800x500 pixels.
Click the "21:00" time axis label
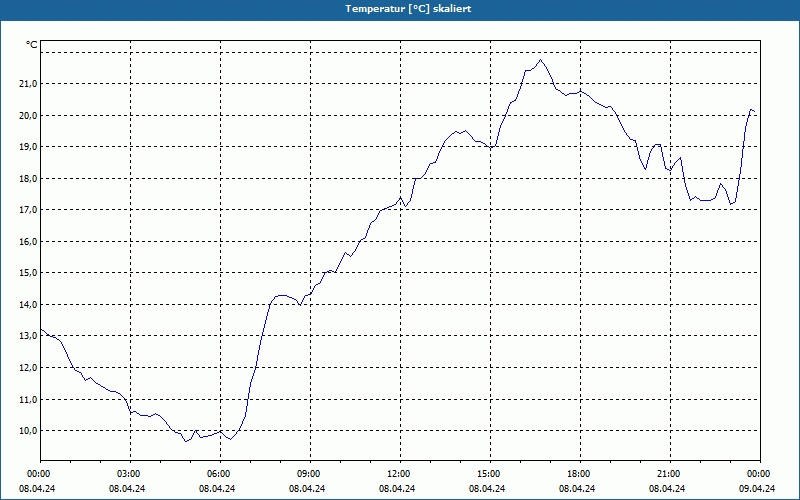(x=668, y=474)
